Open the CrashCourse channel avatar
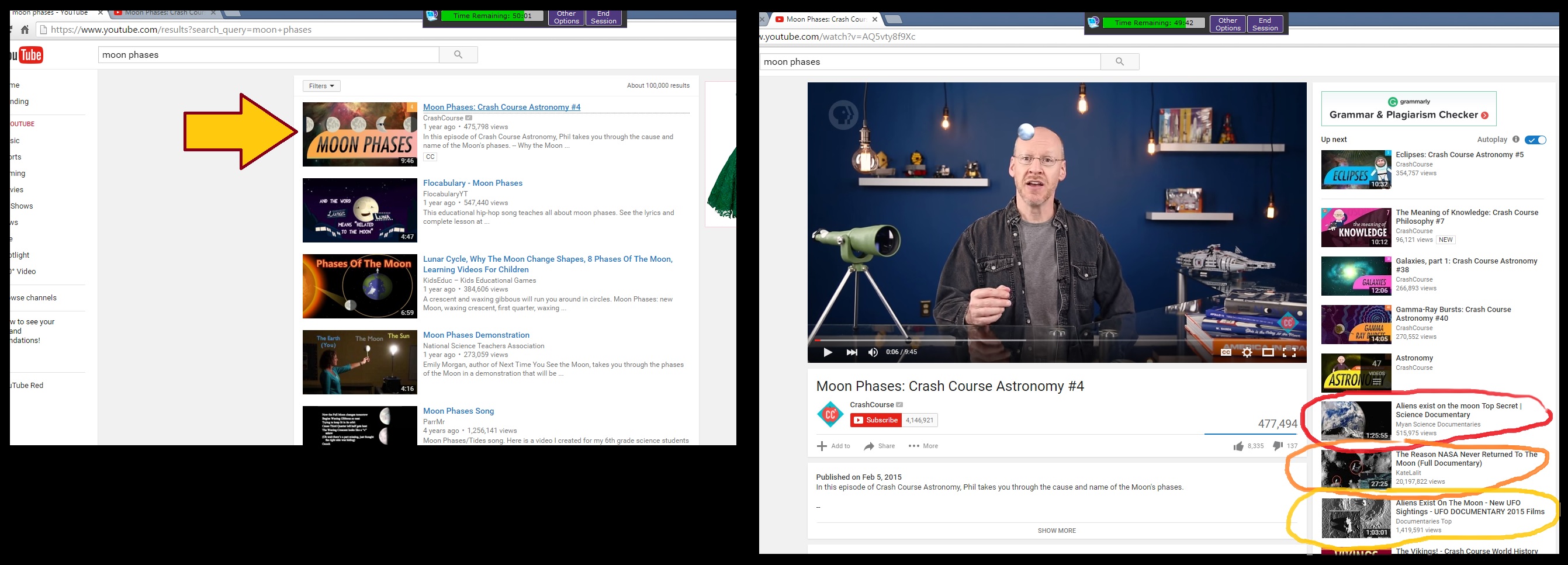 [x=830, y=415]
